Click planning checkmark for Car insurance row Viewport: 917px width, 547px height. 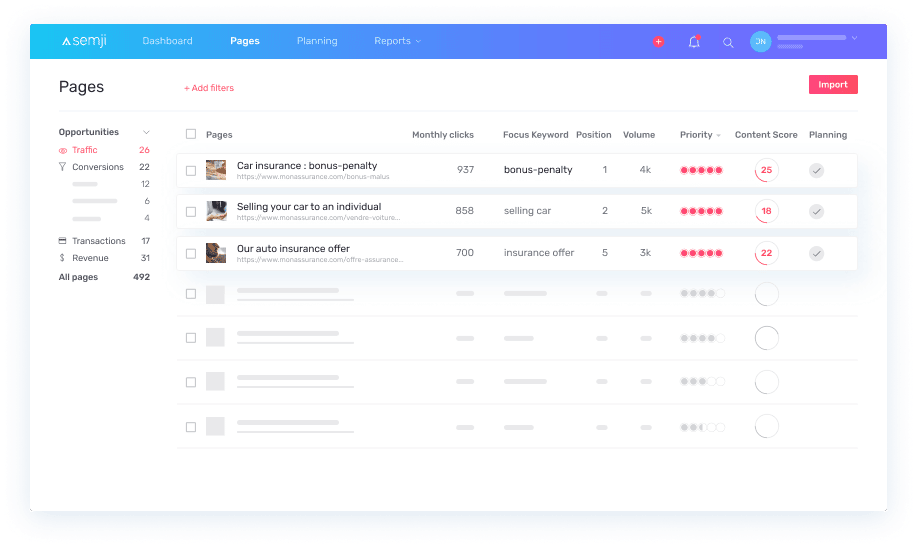pos(816,170)
